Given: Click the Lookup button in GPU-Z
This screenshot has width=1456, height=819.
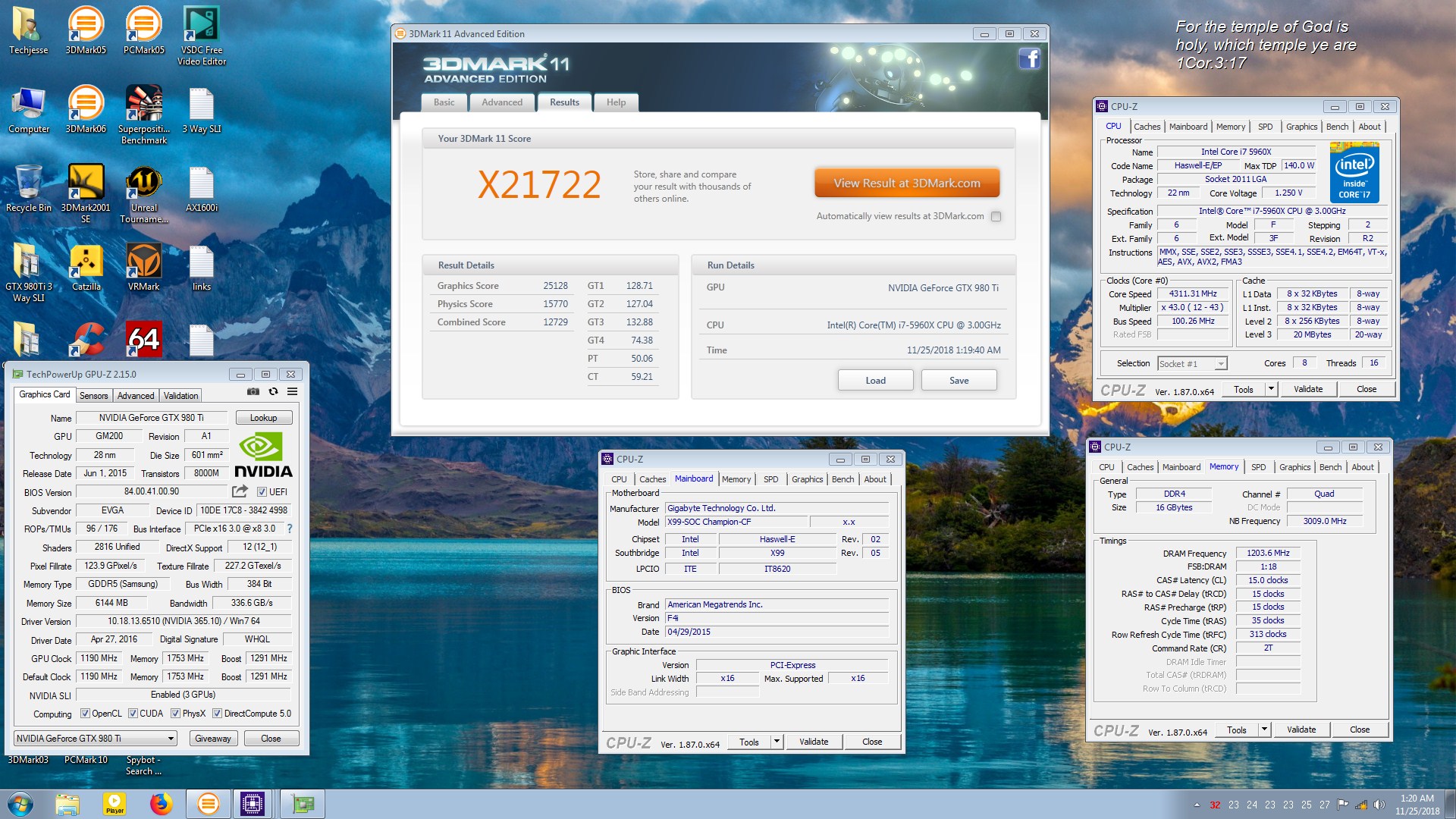Looking at the screenshot, I should point(263,418).
